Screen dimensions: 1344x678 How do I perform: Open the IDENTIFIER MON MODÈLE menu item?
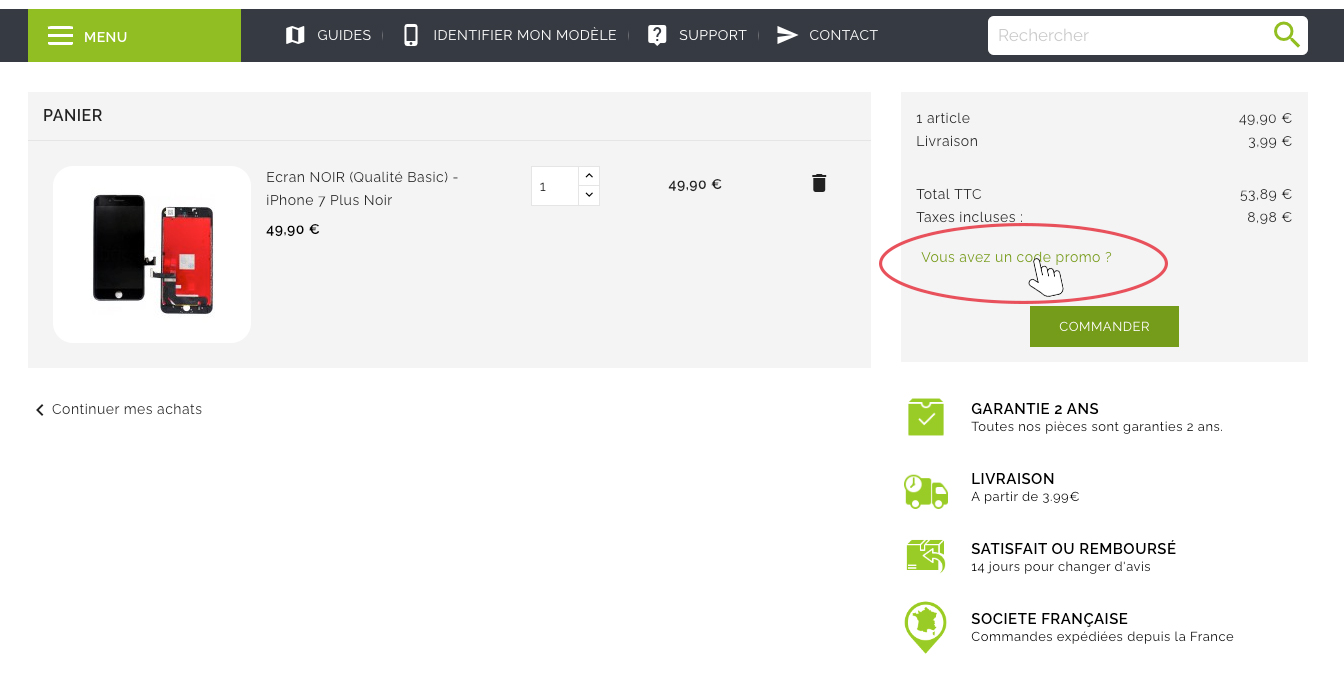pos(524,35)
